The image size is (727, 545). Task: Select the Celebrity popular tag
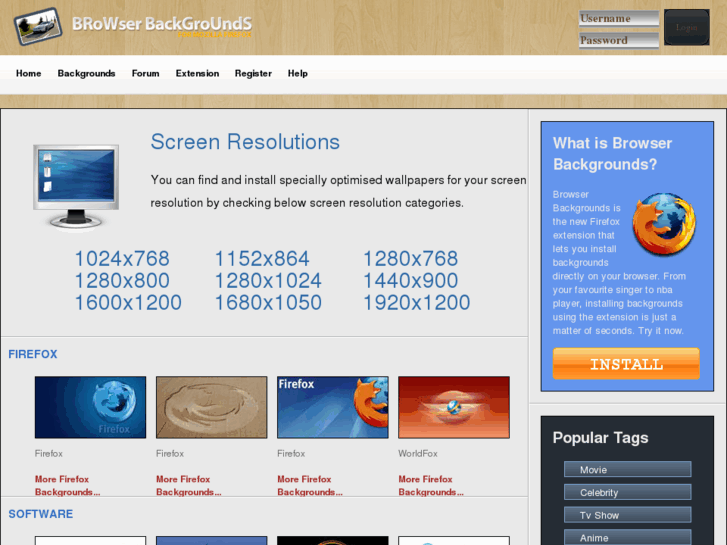pyautogui.click(x=627, y=492)
